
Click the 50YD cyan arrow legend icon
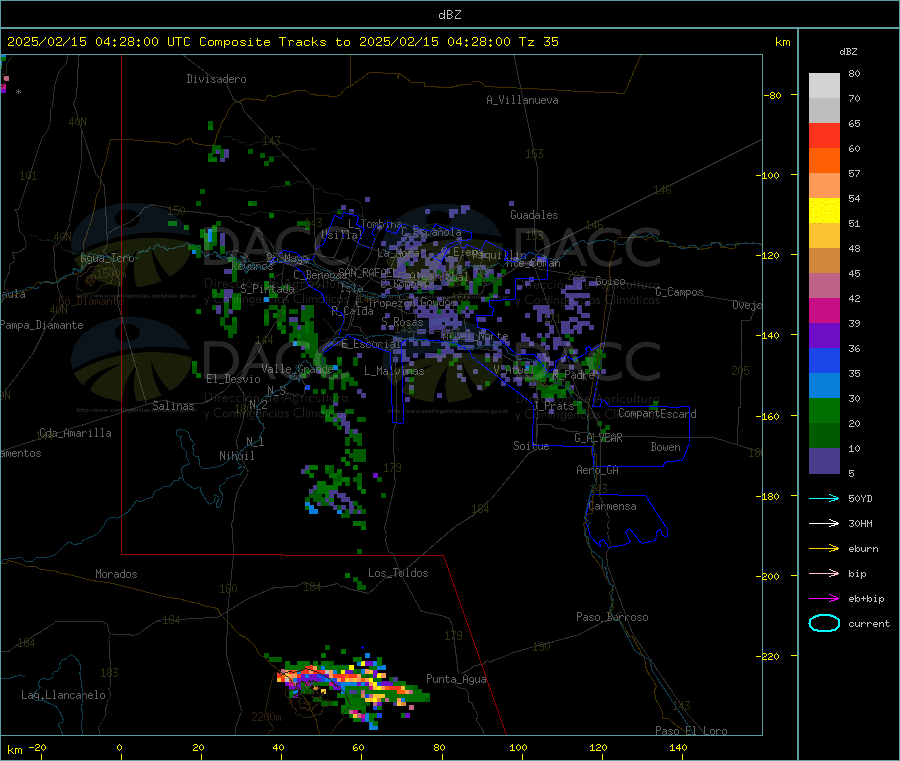tap(824, 498)
